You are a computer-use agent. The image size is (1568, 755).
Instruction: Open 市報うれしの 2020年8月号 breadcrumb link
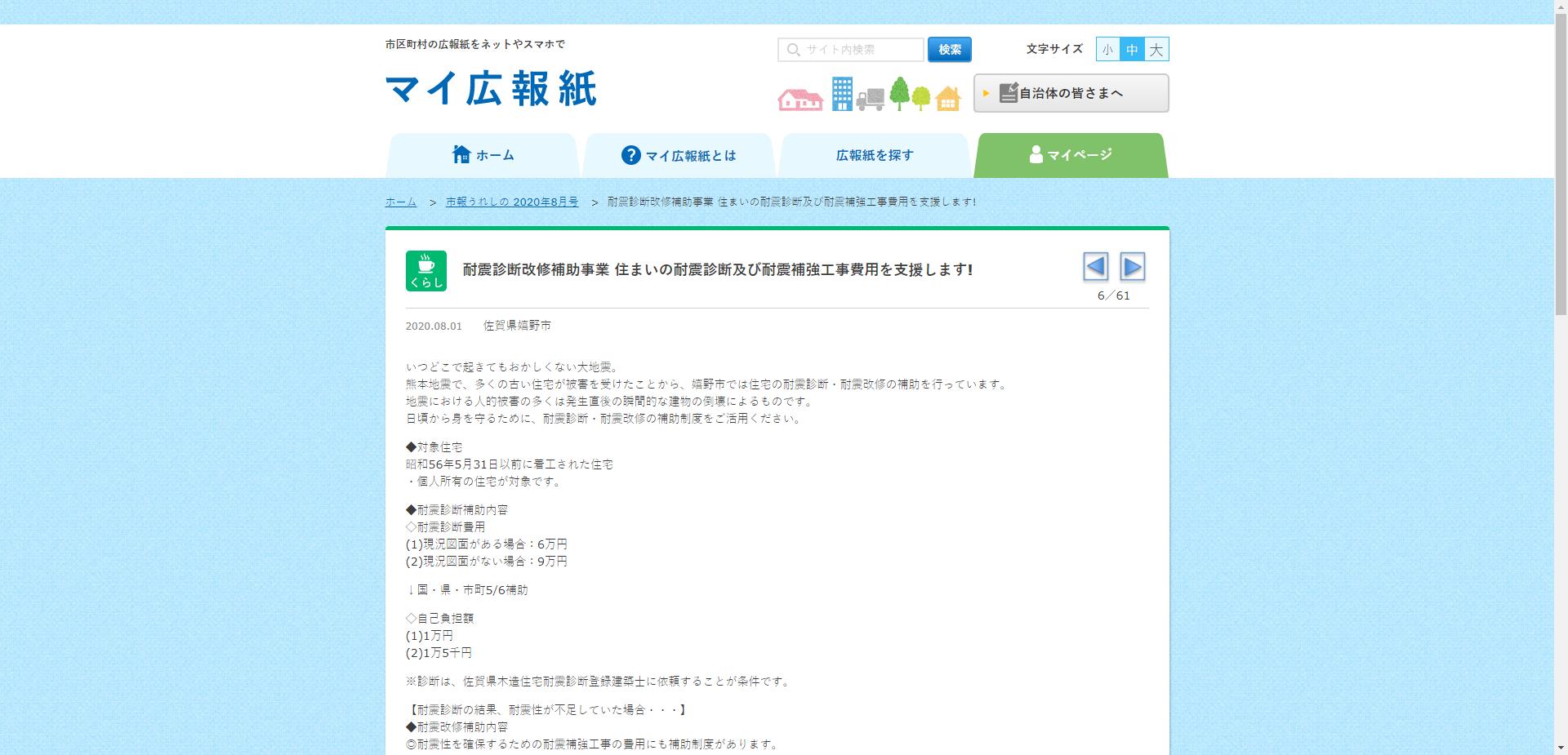click(514, 202)
